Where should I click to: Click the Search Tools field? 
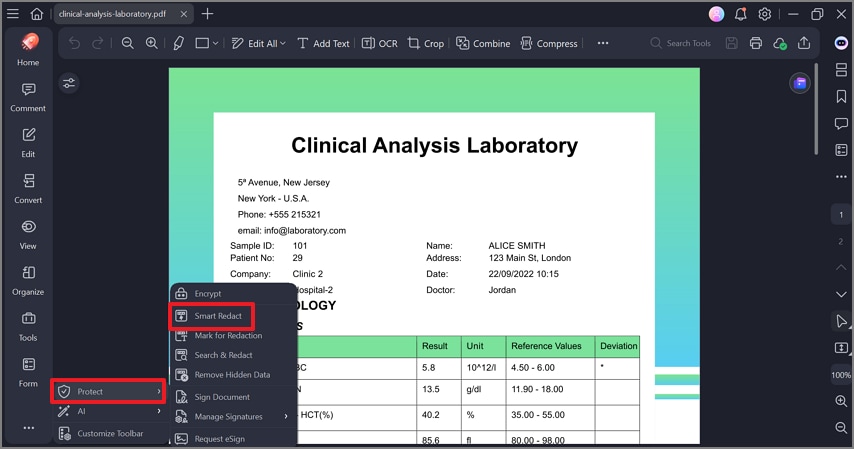(x=681, y=43)
